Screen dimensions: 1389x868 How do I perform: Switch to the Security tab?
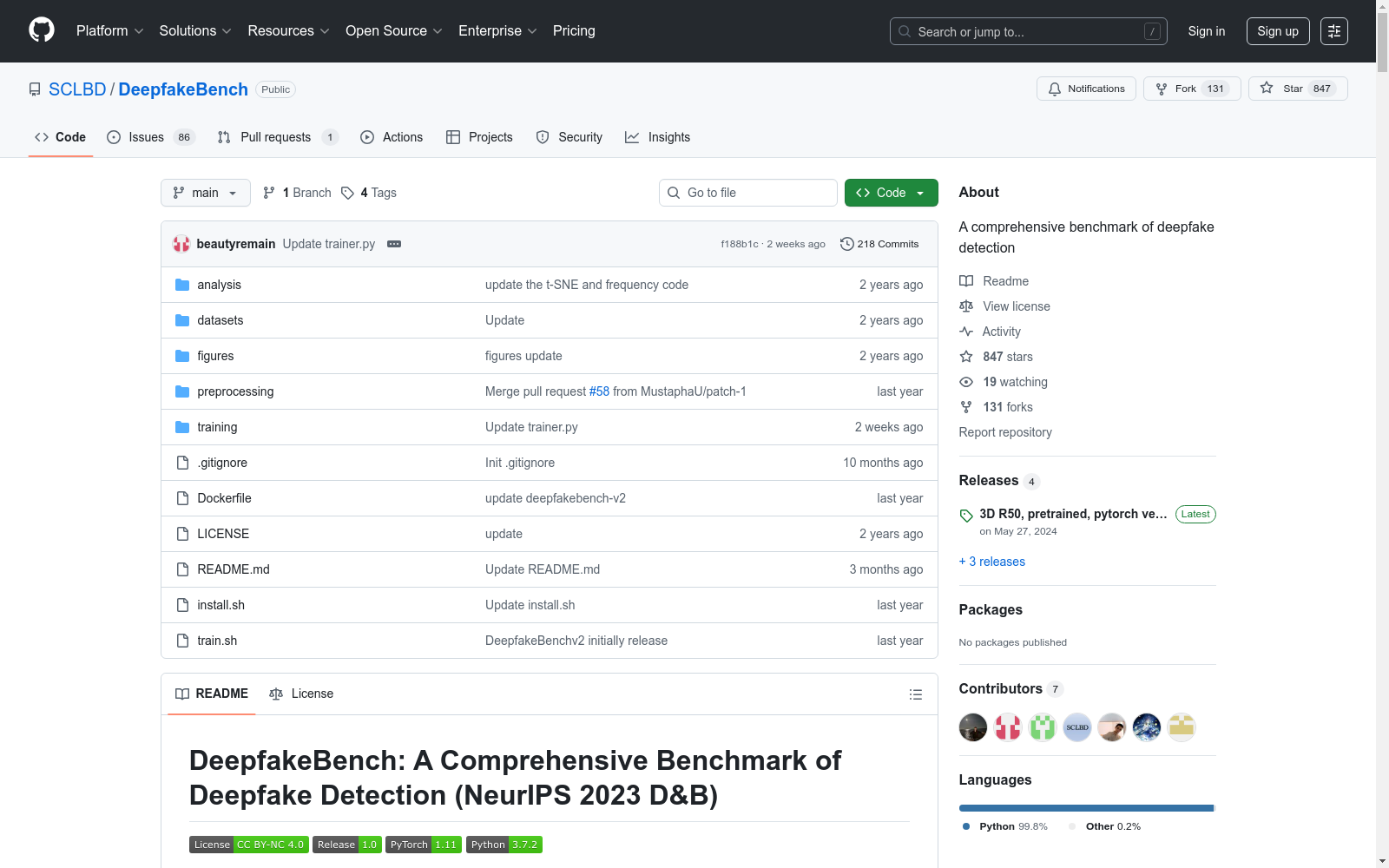pos(569,137)
